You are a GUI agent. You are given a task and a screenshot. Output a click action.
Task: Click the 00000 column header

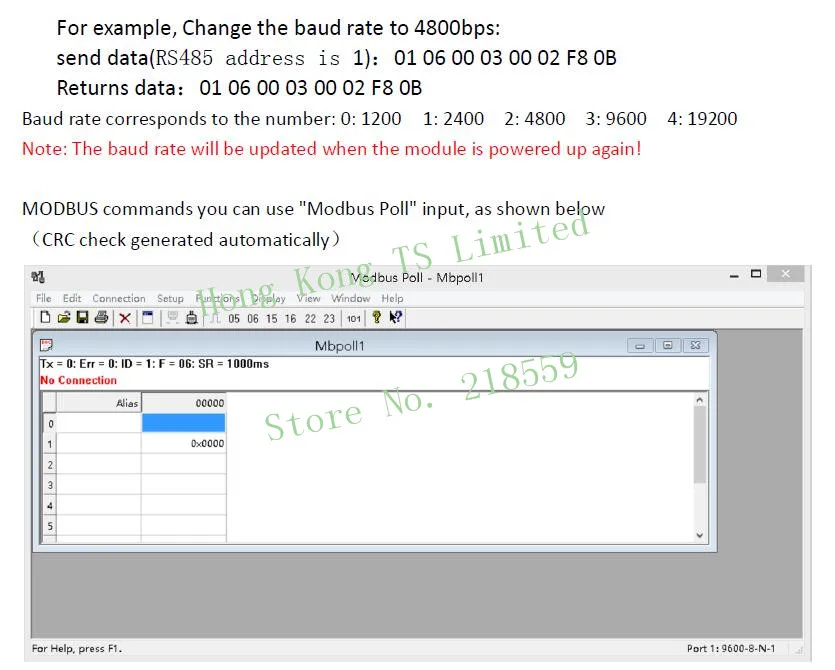[x=183, y=403]
